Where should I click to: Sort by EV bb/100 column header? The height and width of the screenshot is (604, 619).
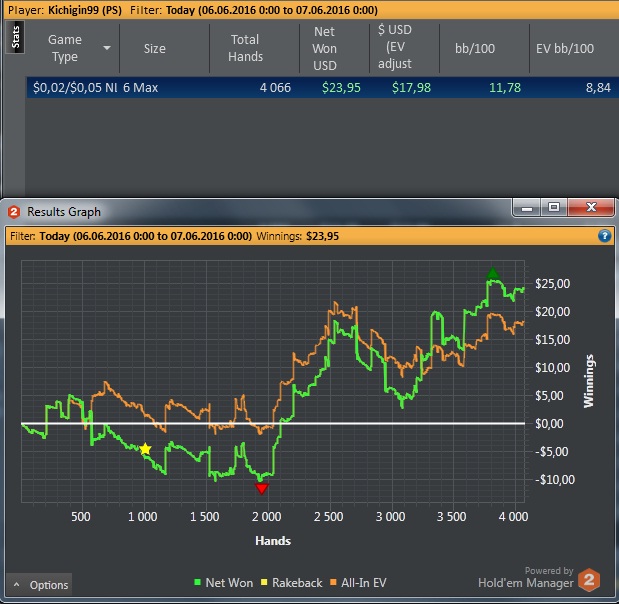click(x=565, y=49)
